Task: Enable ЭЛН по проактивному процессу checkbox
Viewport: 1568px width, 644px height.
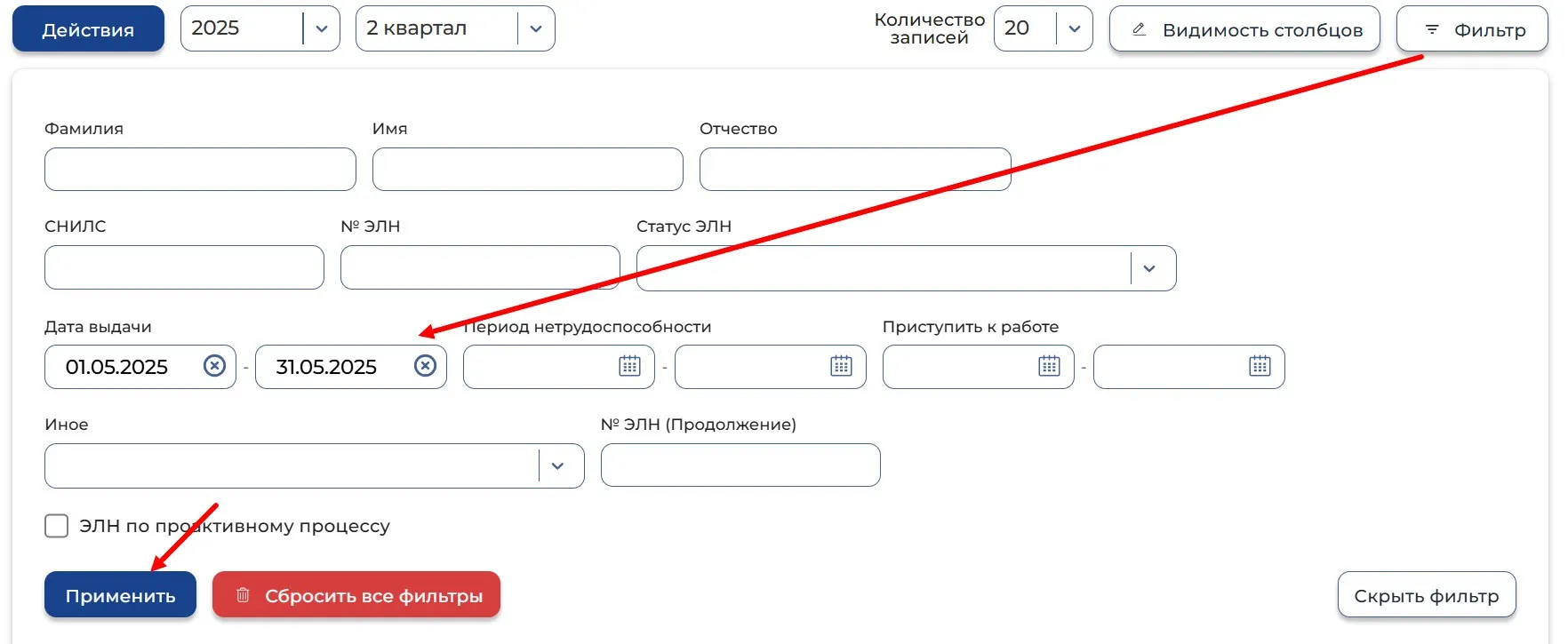Action: pyautogui.click(x=57, y=526)
